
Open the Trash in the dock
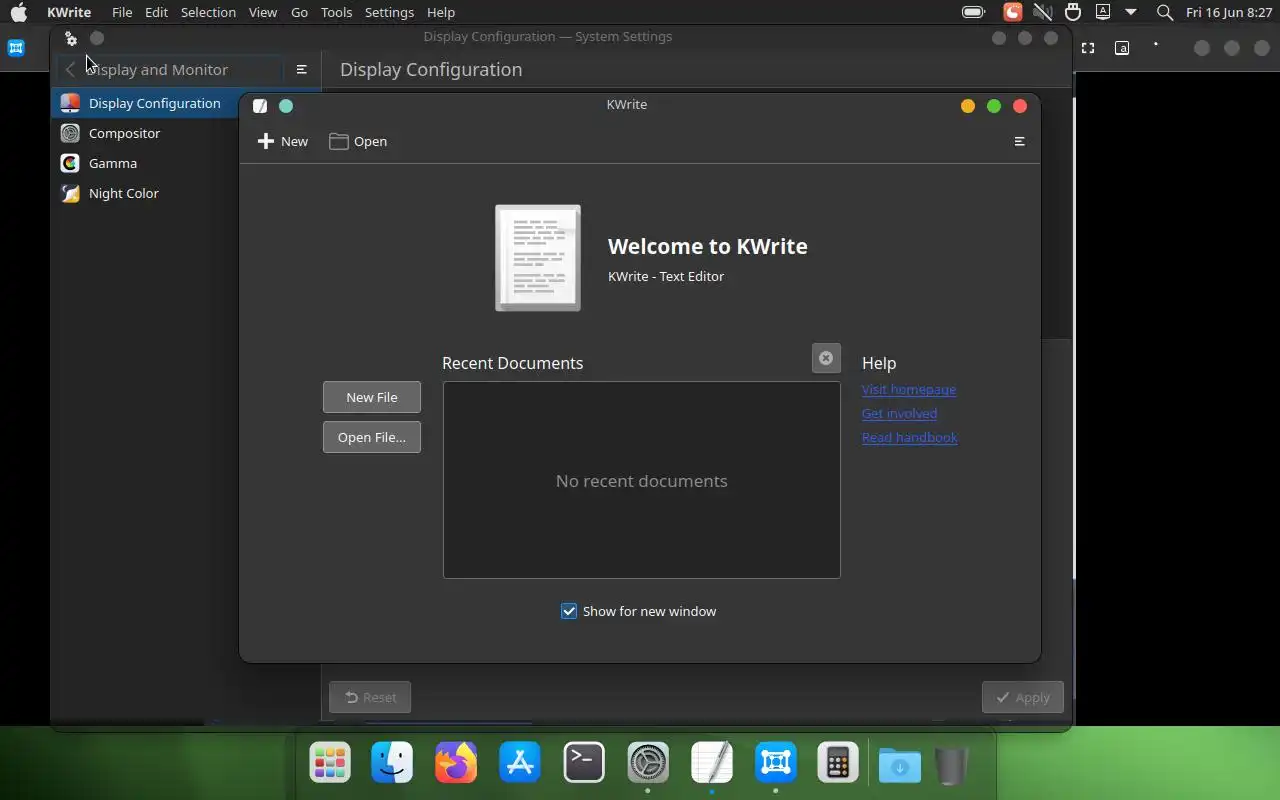coord(951,765)
